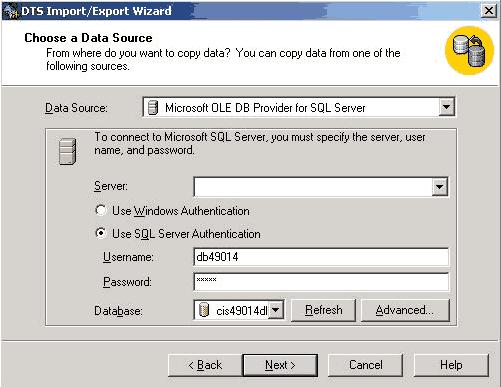Cancel the wizard

[366, 365]
